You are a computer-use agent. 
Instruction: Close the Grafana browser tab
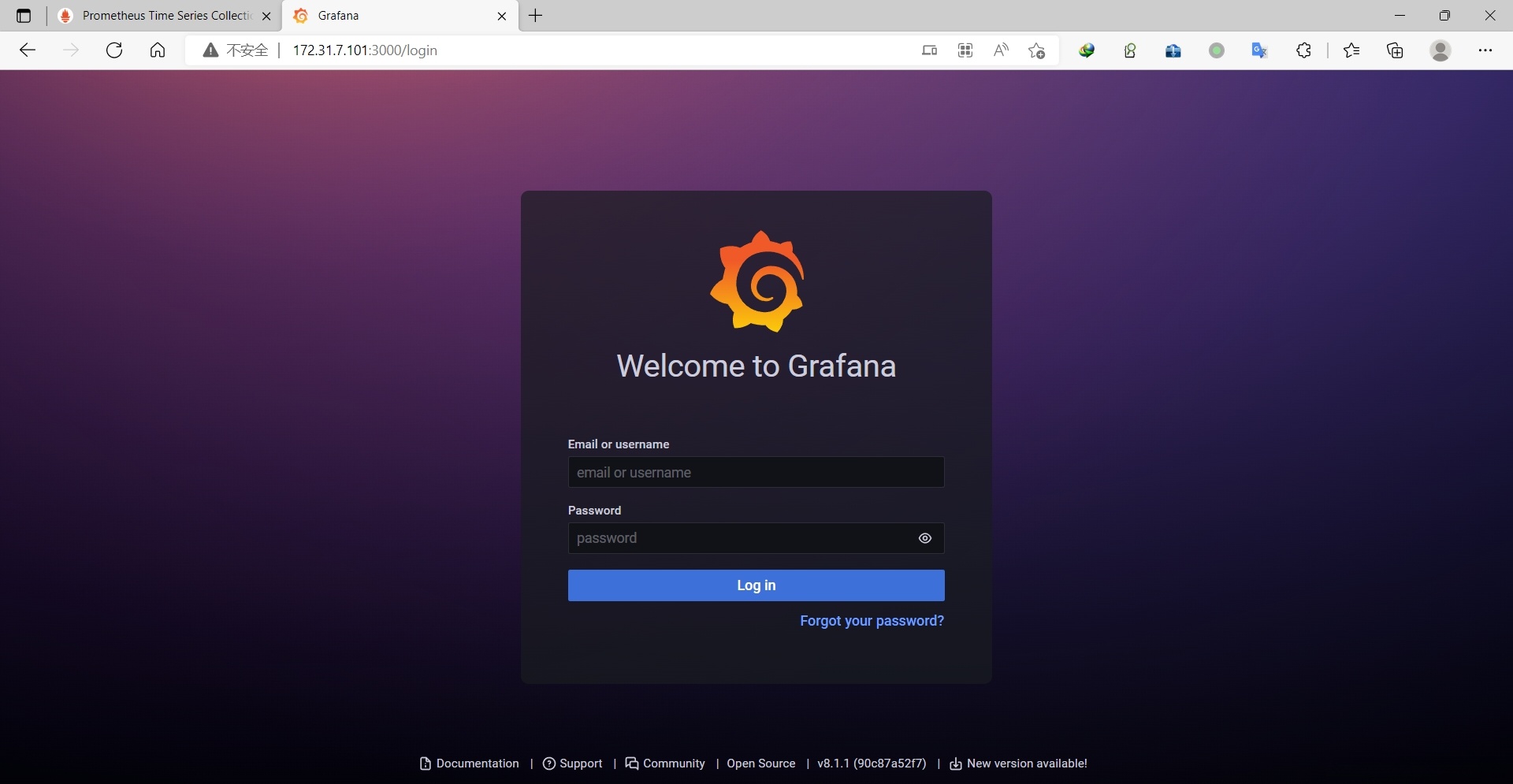502,16
